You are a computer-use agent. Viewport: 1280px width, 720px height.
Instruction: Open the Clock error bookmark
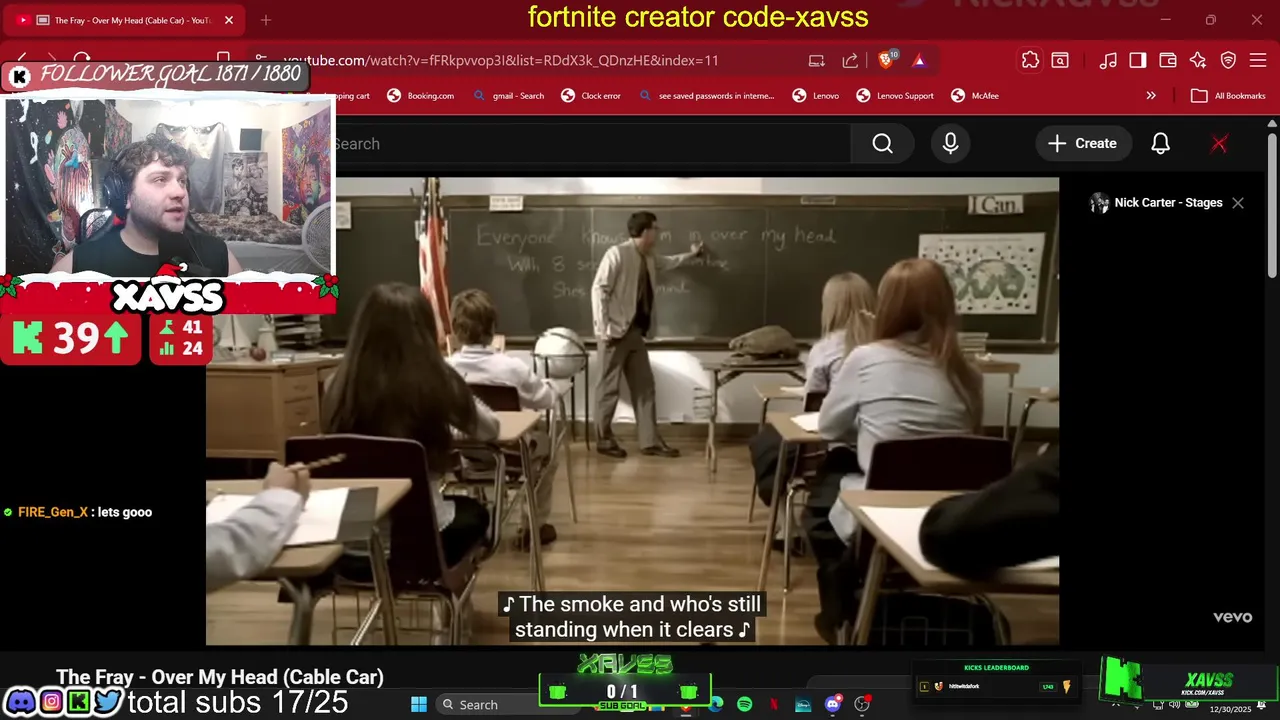(591, 96)
